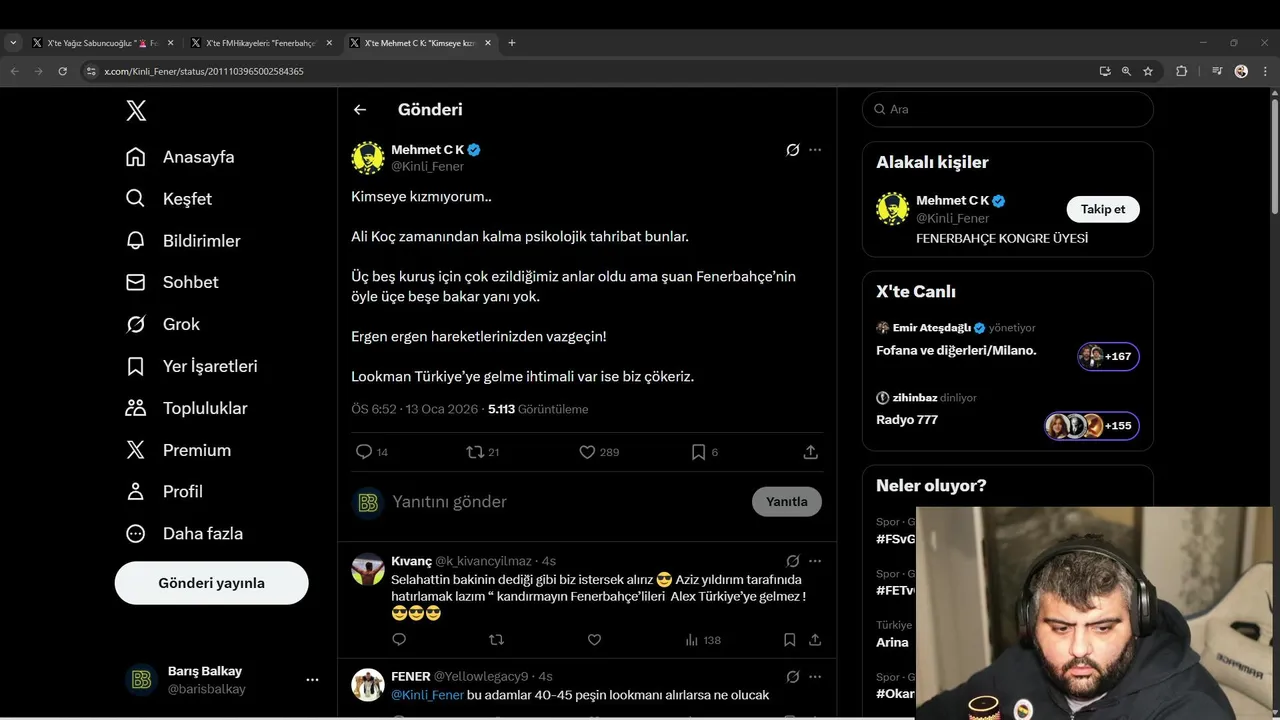Screen dimensions: 1280x720
Task: Click the Ara search field
Action: (x=1008, y=109)
